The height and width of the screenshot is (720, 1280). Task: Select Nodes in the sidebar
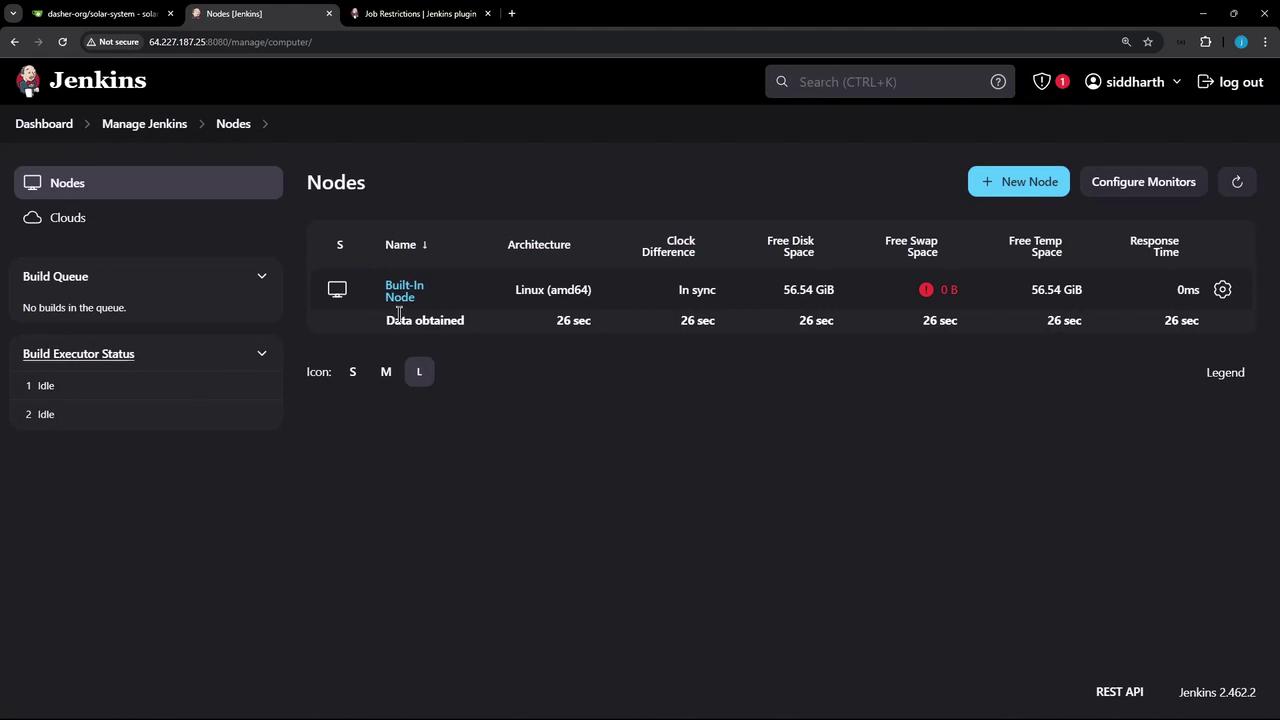pos(148,183)
